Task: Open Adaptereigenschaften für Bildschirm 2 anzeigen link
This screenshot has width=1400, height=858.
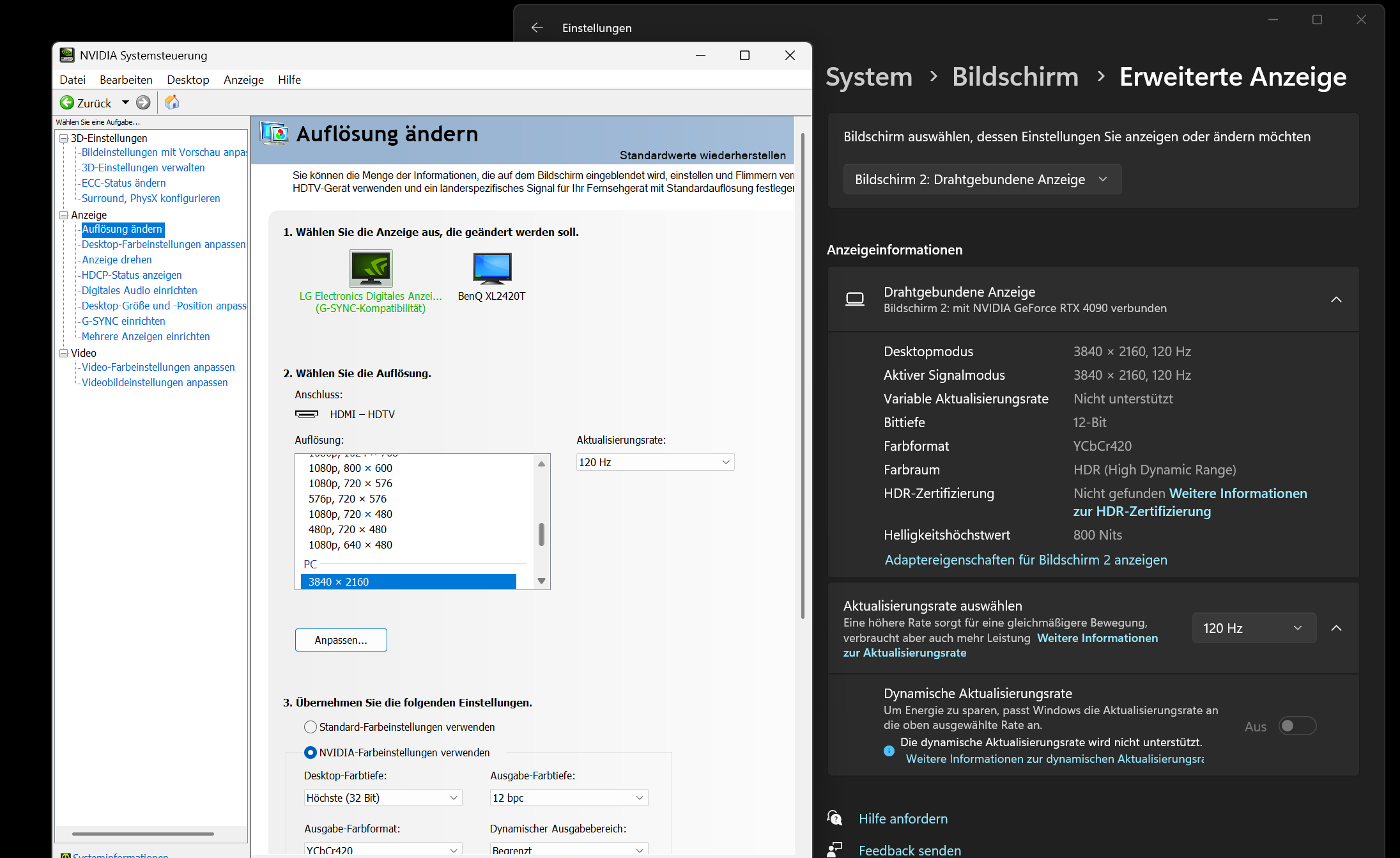Action: tap(1026, 560)
